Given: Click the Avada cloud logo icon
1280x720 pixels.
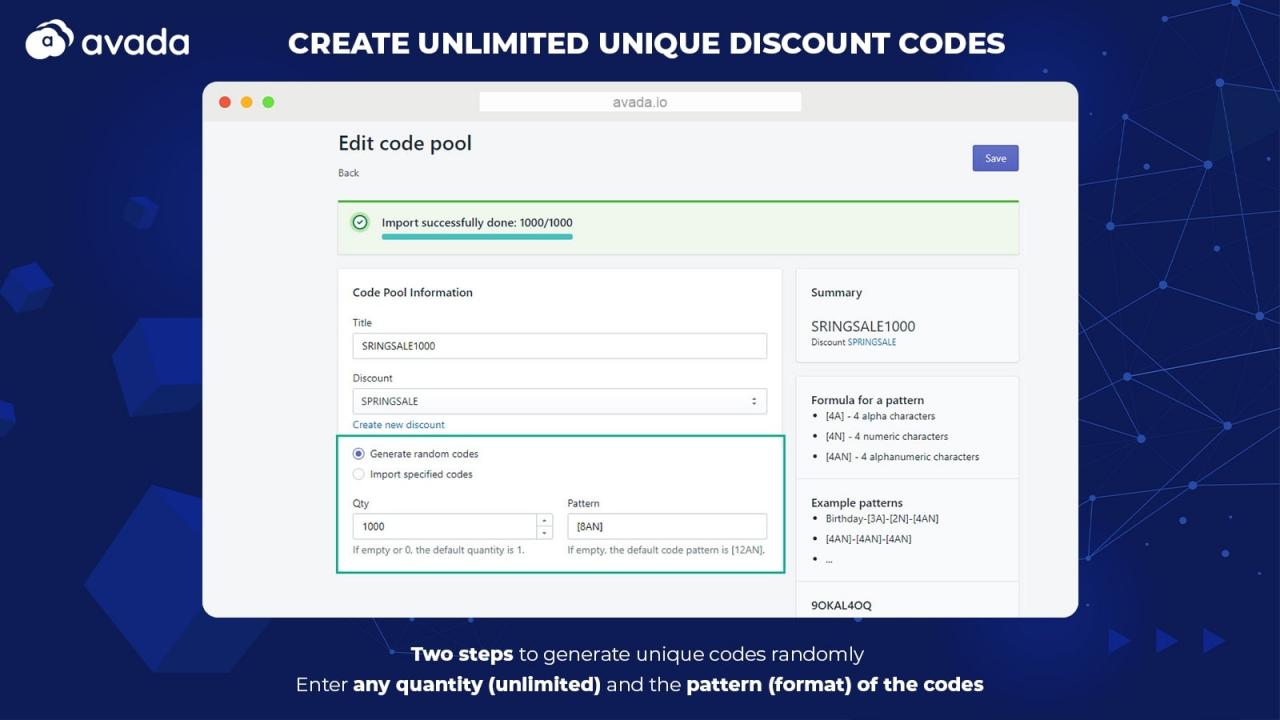Looking at the screenshot, I should pos(50,40).
